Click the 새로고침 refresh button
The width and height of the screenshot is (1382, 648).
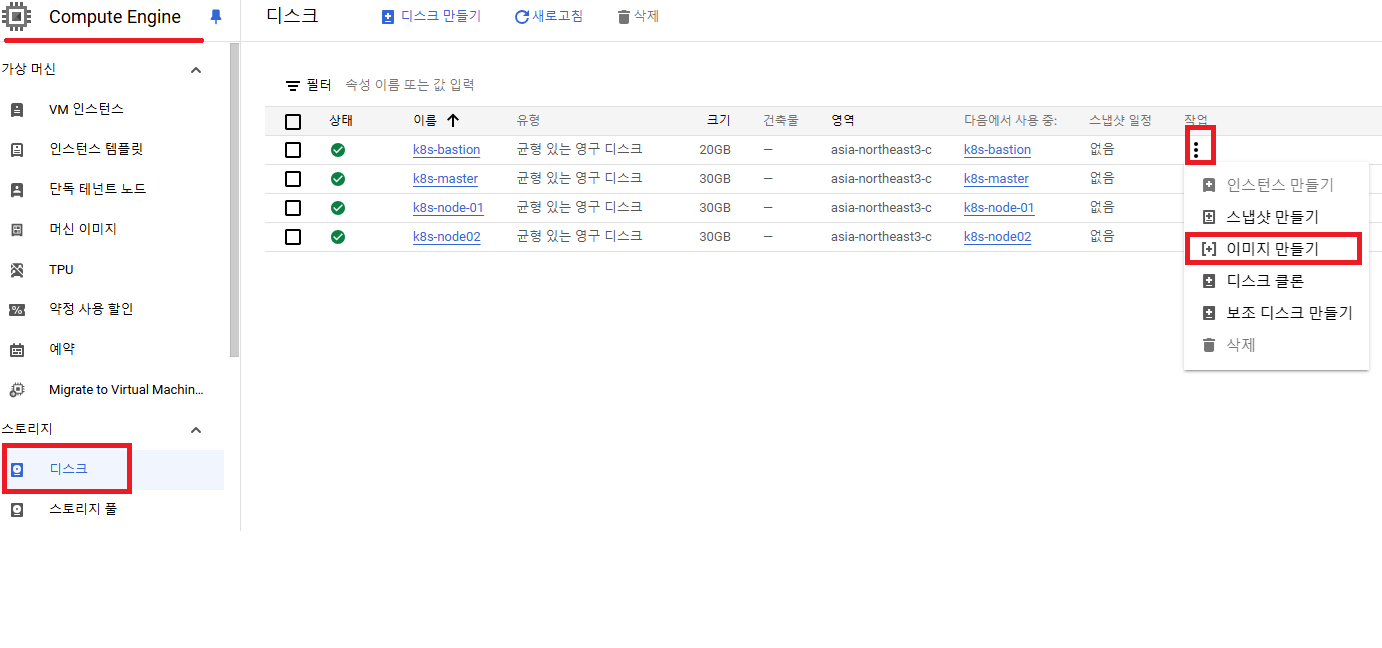[549, 17]
